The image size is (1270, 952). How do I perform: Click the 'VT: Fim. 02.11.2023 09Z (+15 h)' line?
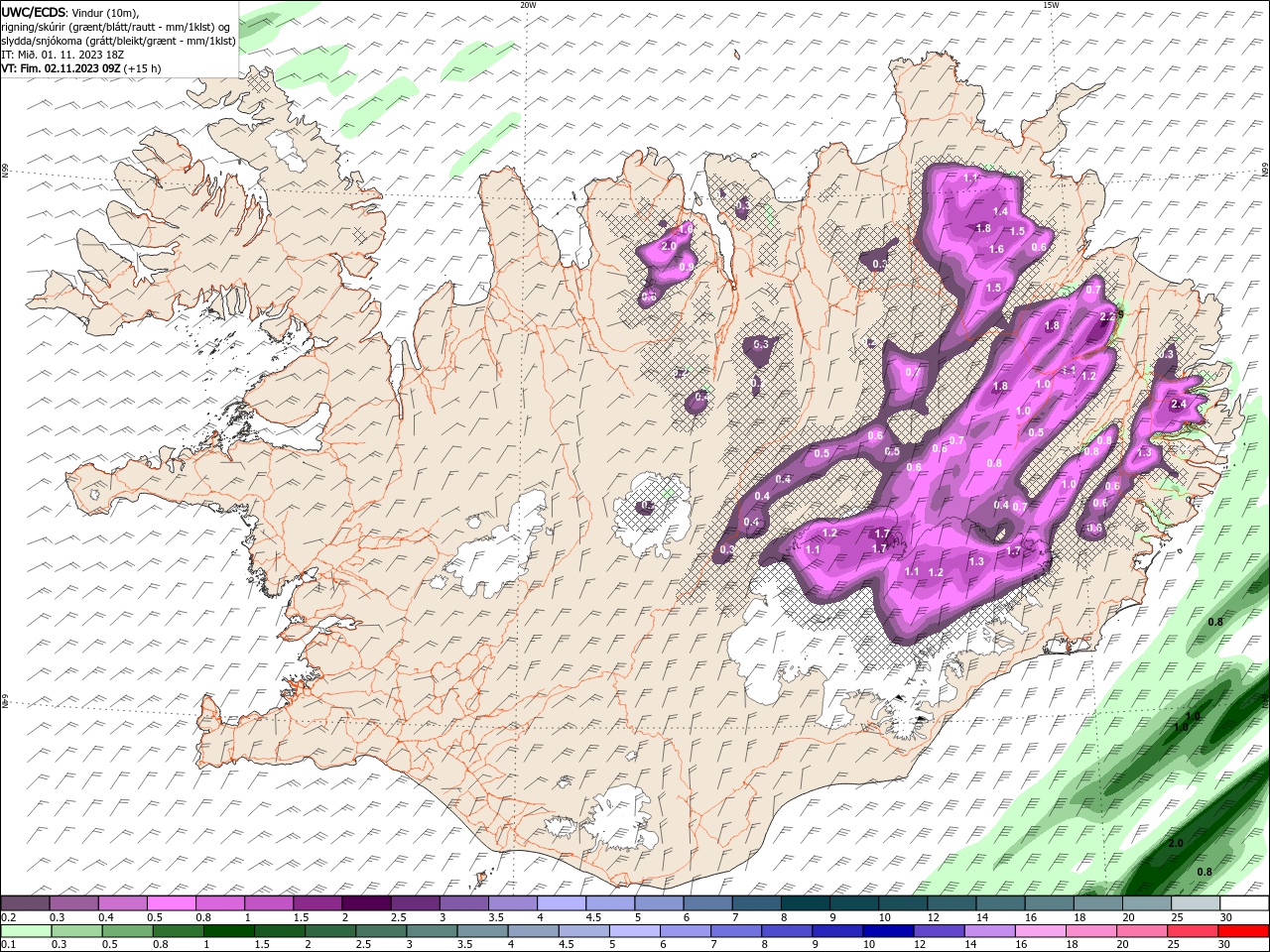(x=81, y=68)
